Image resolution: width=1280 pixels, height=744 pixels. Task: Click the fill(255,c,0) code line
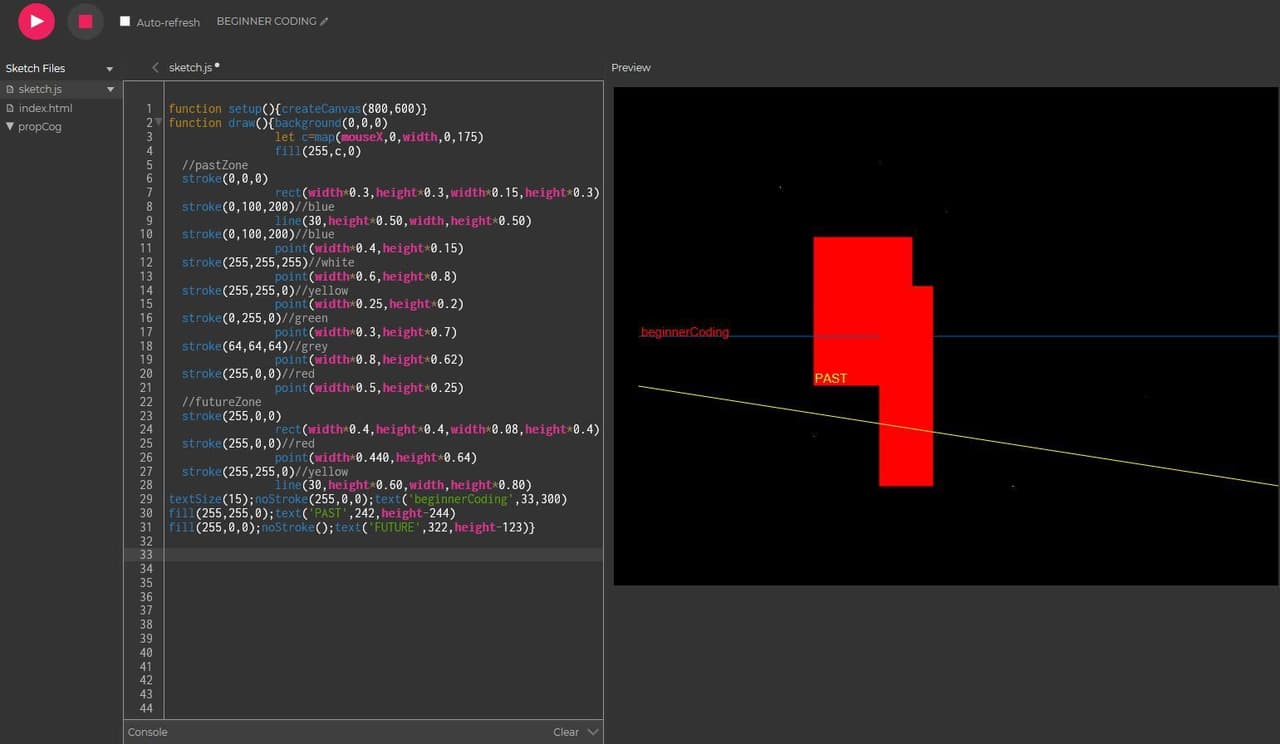tap(318, 151)
